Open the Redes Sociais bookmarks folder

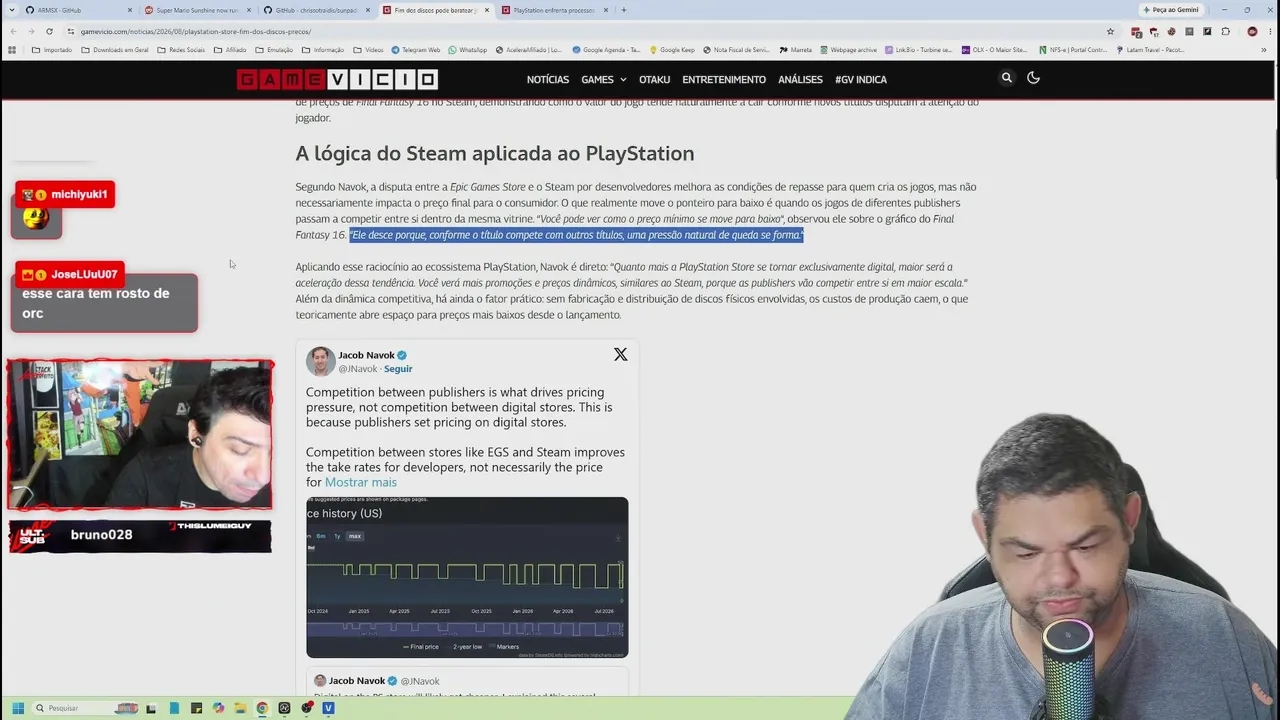point(180,49)
